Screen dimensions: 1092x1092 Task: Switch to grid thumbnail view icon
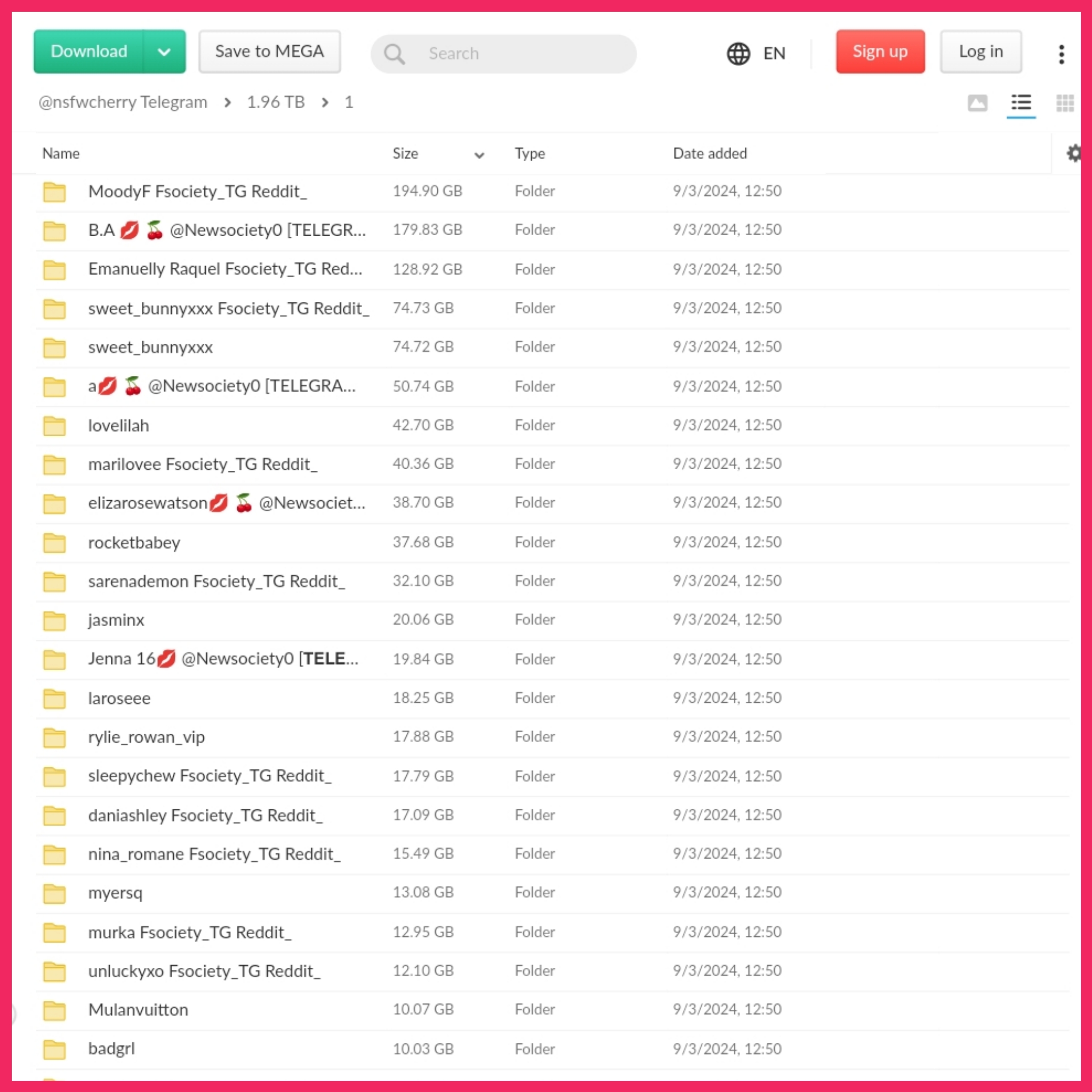click(1065, 103)
